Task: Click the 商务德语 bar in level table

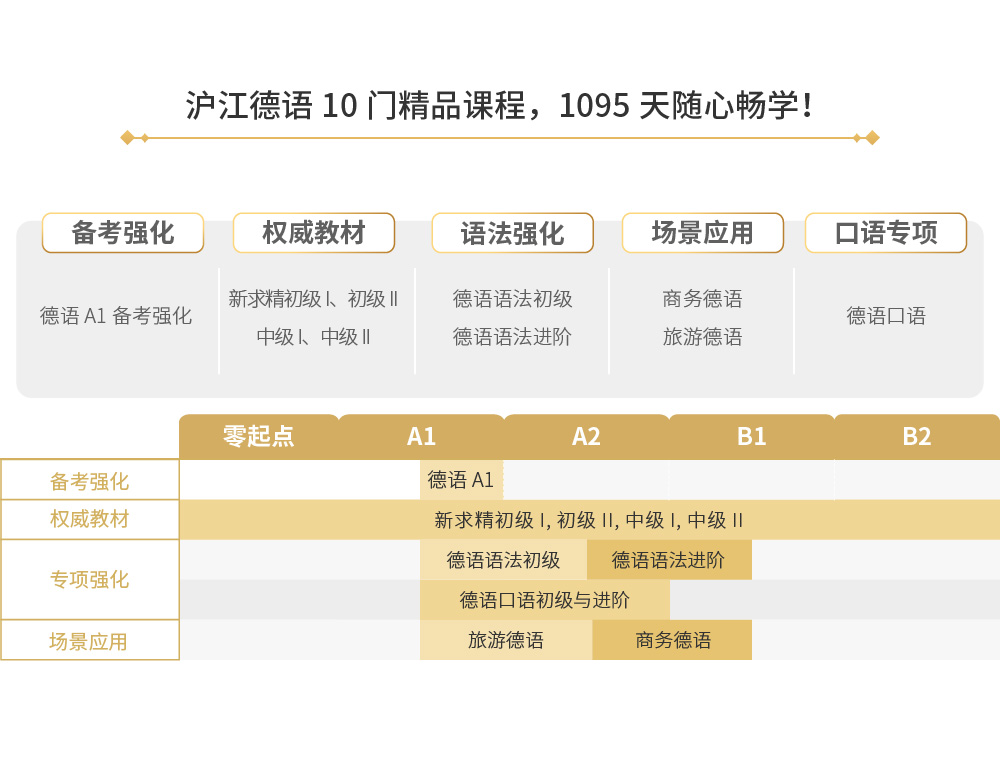Action: [x=672, y=640]
